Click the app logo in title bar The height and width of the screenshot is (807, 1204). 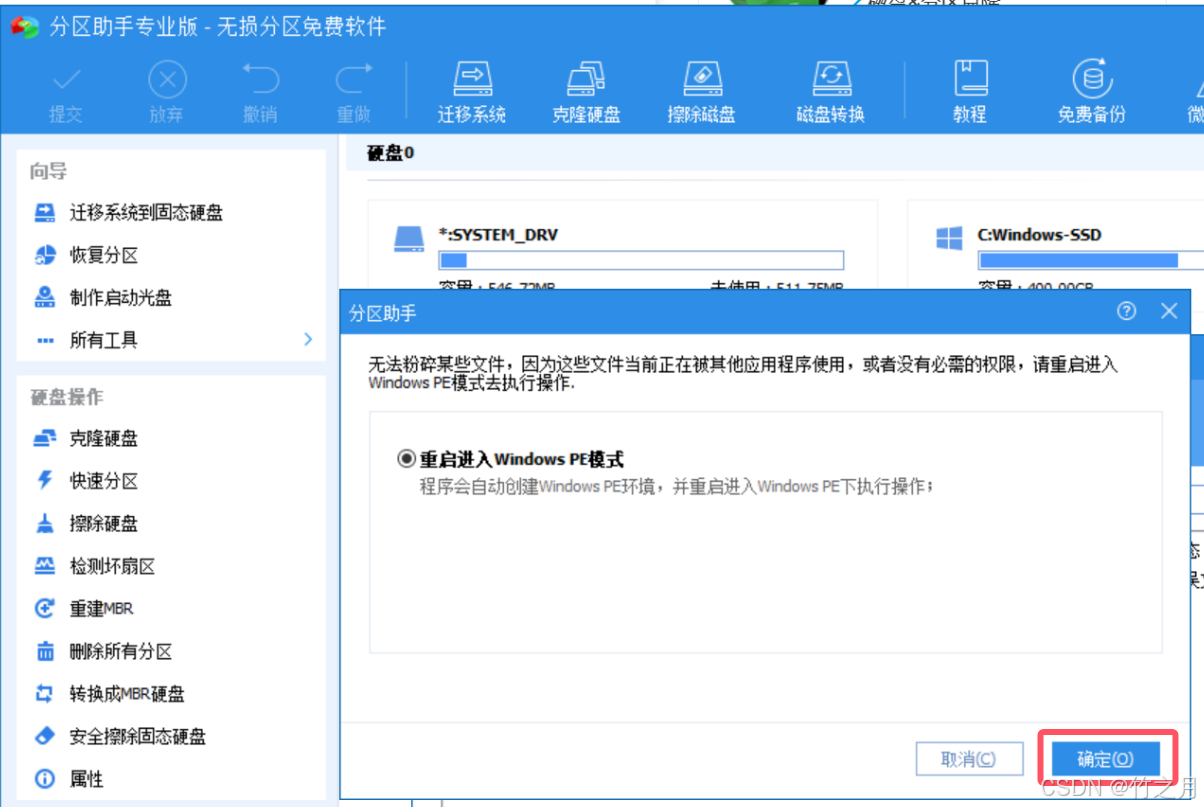pos(25,26)
